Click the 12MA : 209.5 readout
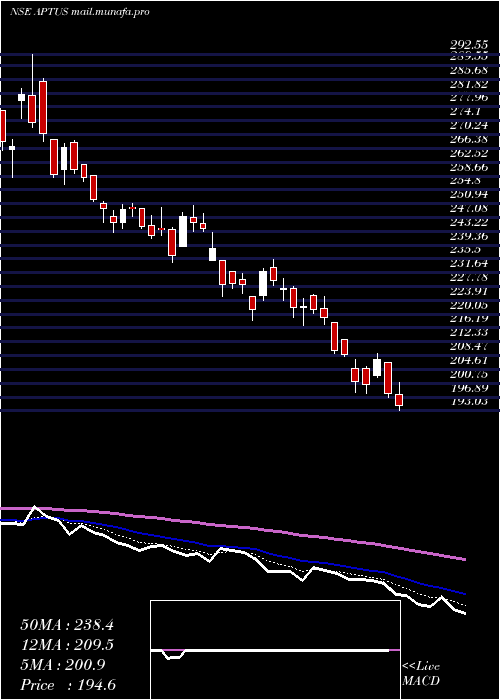 (67, 645)
